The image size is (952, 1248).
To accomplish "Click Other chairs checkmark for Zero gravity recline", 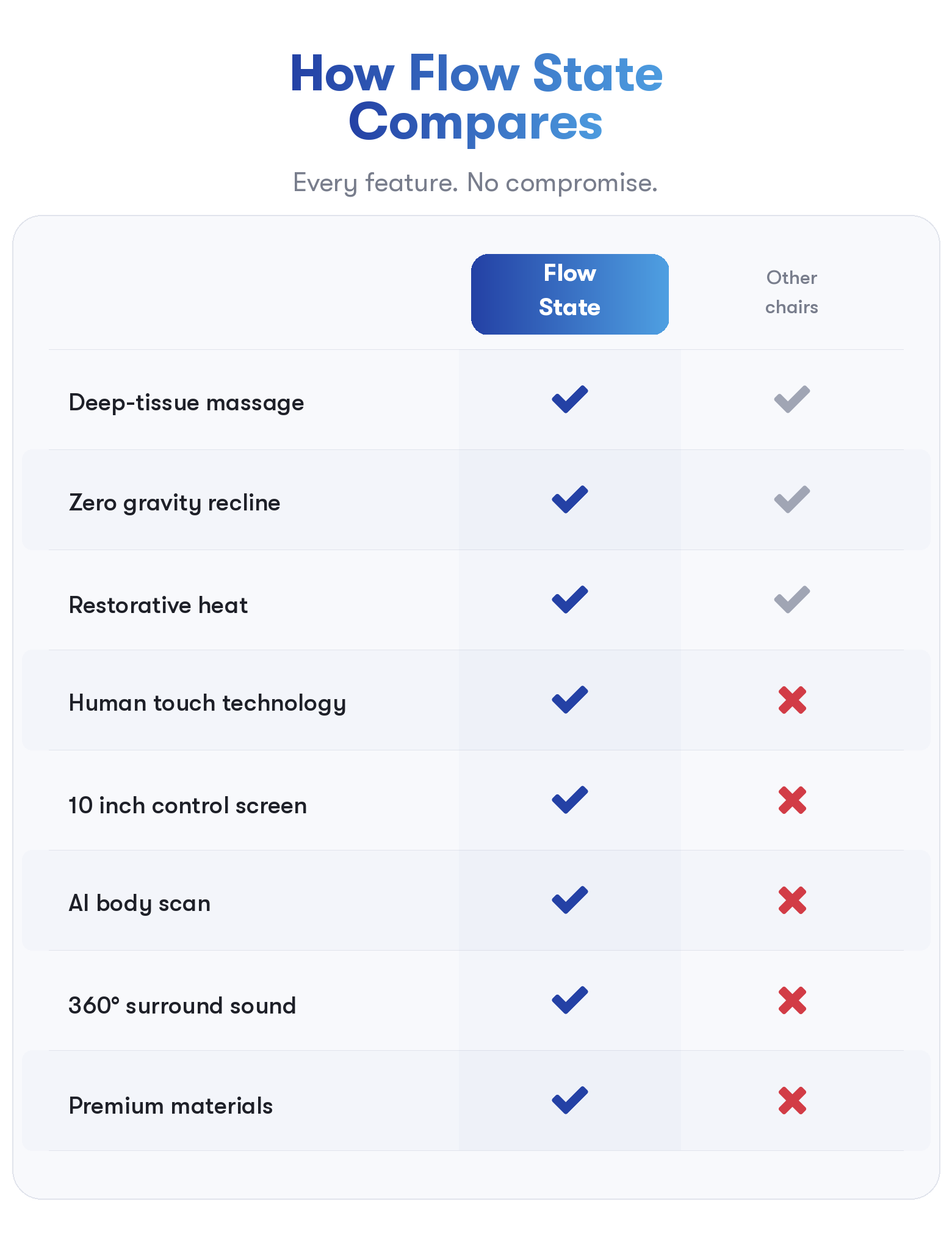I will [x=792, y=500].
